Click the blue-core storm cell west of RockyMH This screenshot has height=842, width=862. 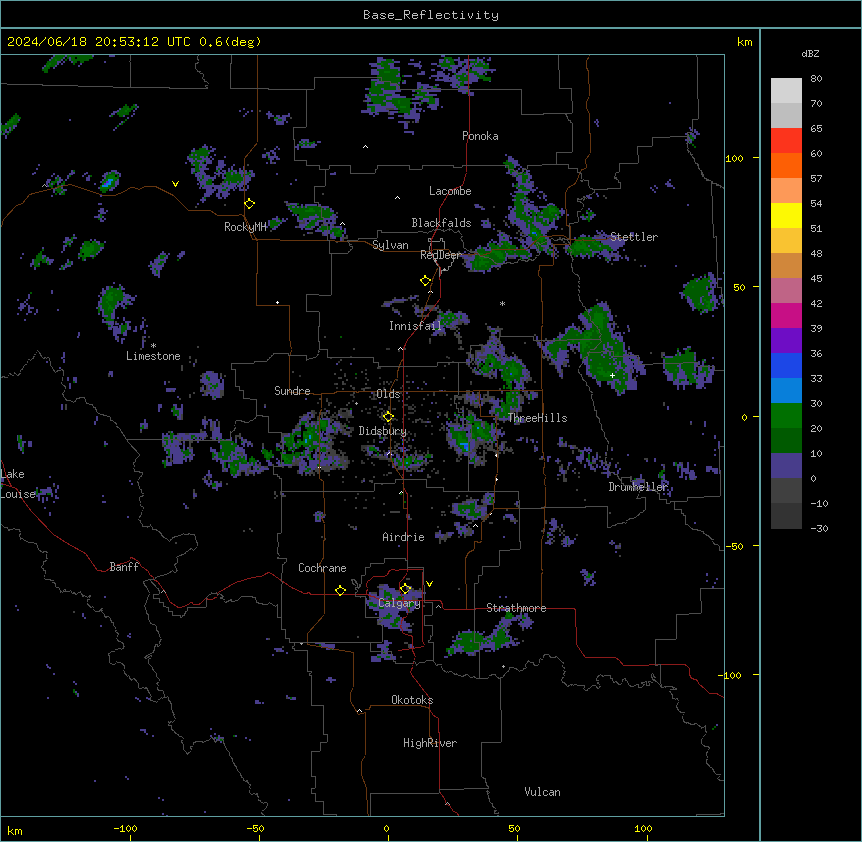click(x=109, y=181)
